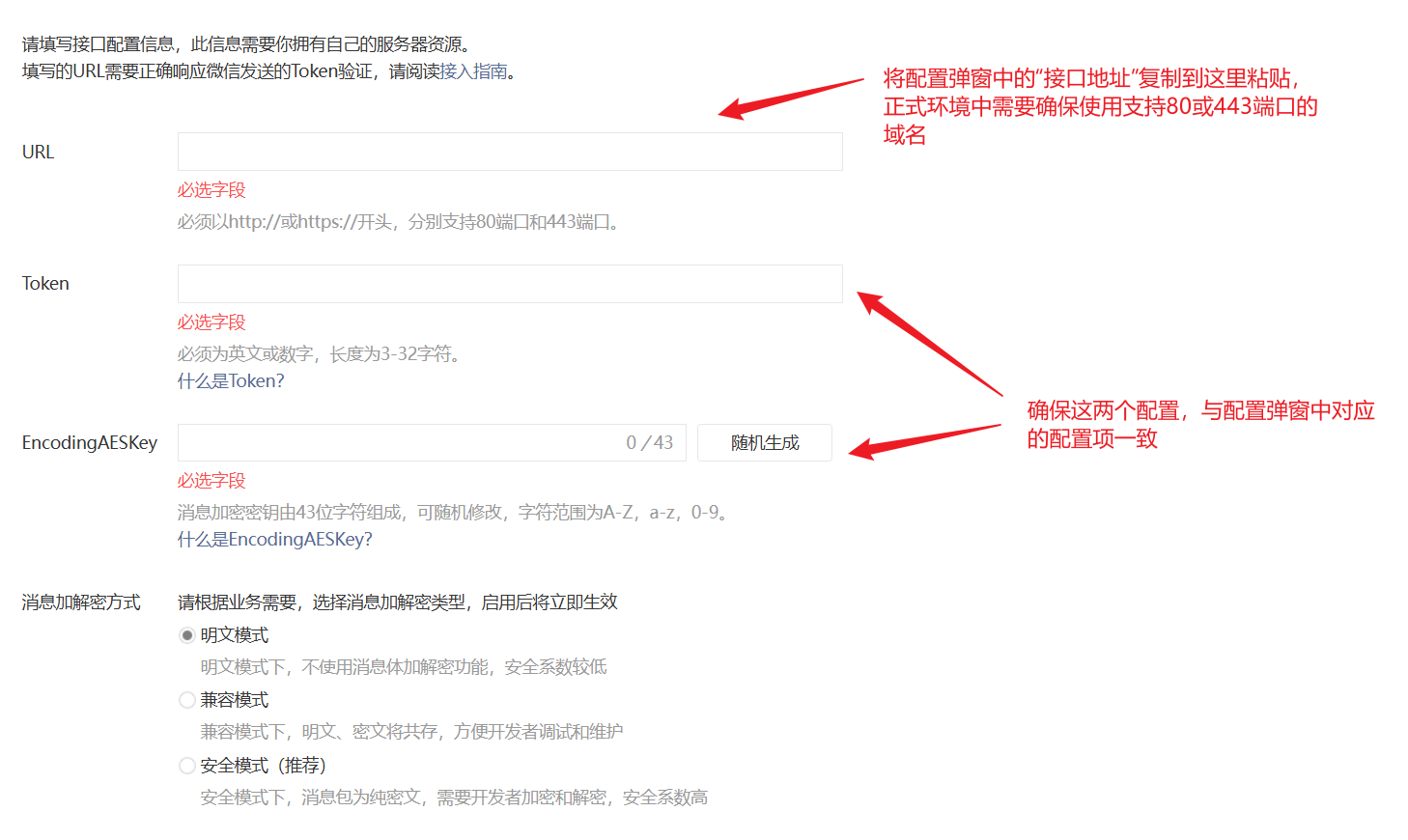Click the EncodingAESKey input field

pos(396,443)
